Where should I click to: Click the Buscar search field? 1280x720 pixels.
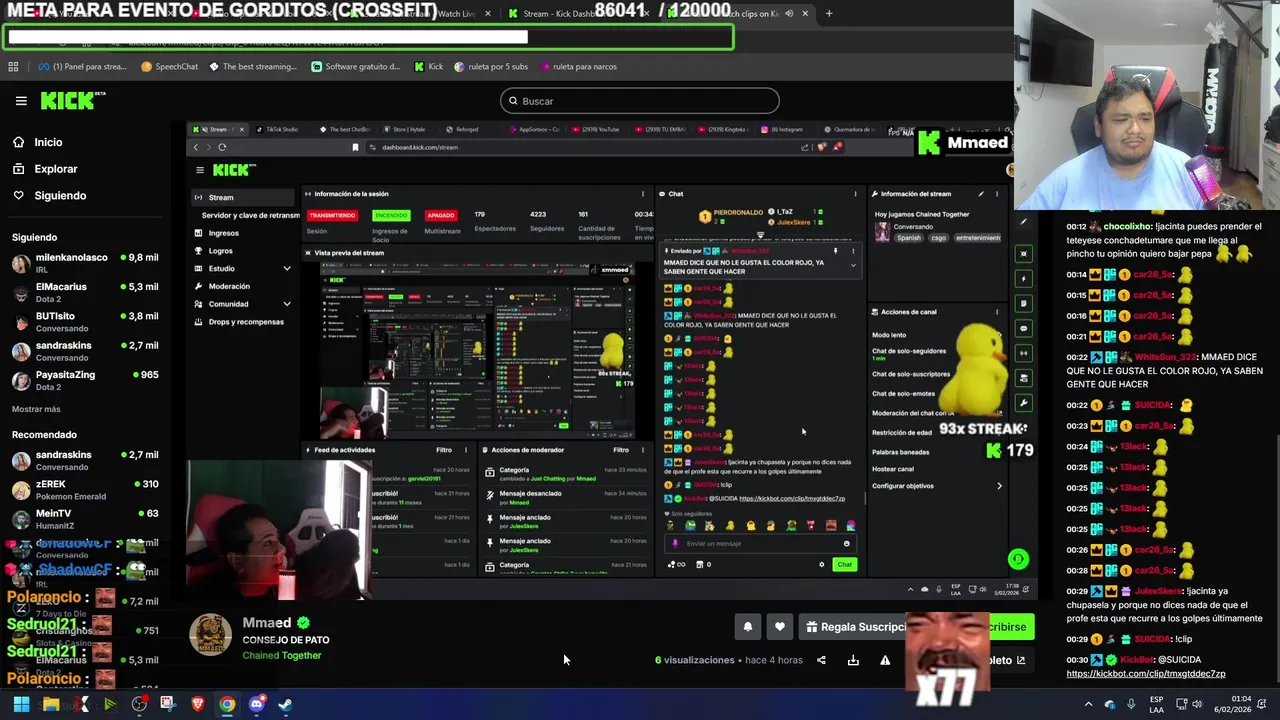pyautogui.click(x=640, y=101)
